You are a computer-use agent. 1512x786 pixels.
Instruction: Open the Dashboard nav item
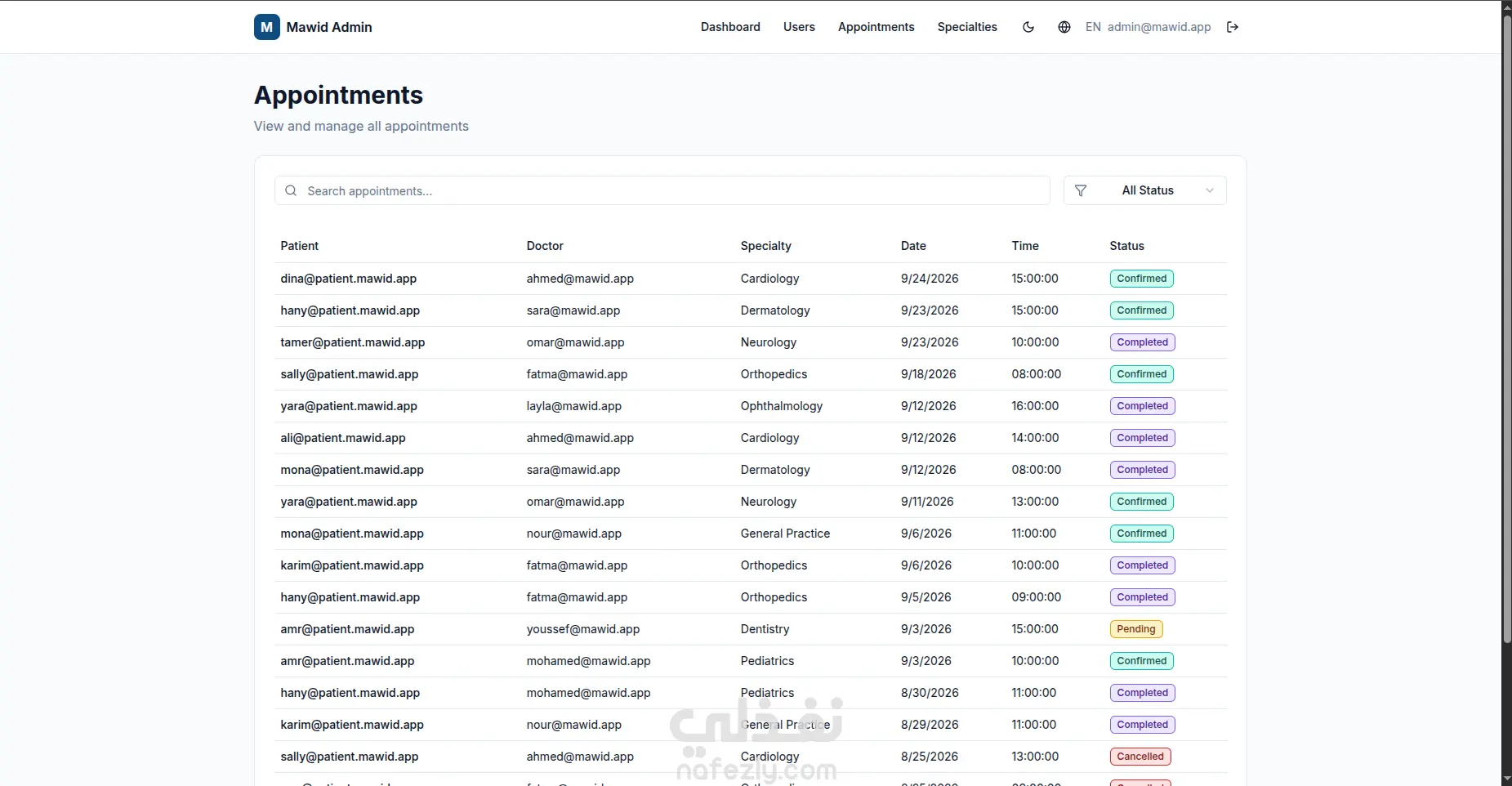pos(730,27)
